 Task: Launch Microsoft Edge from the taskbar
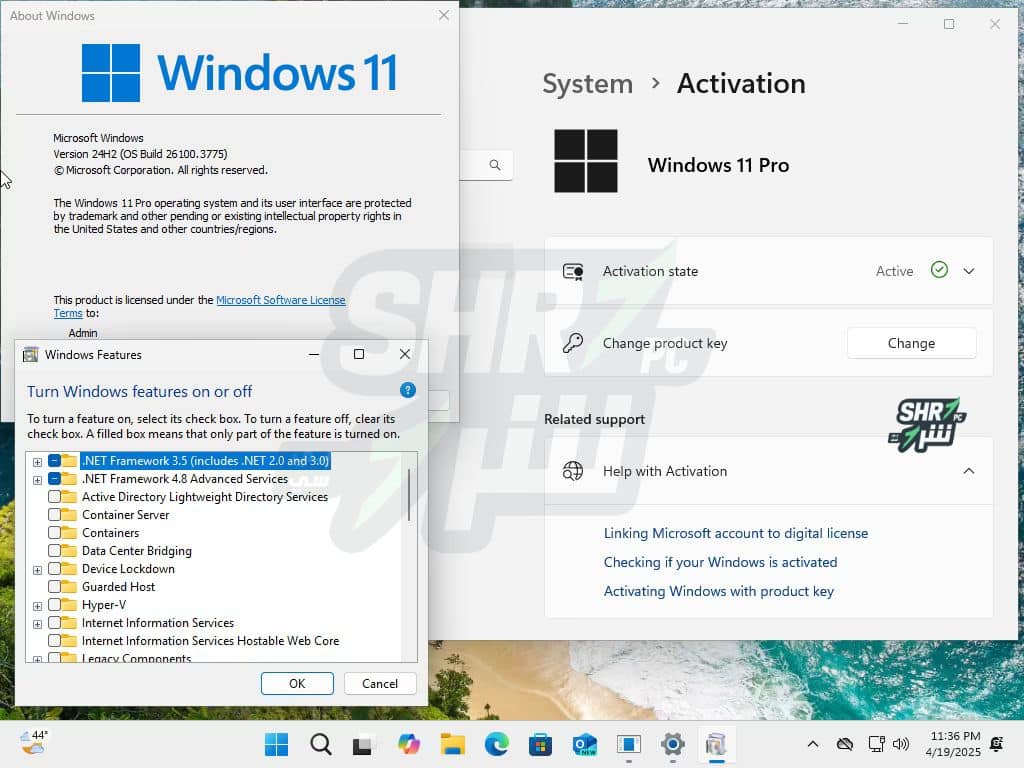pyautogui.click(x=497, y=744)
